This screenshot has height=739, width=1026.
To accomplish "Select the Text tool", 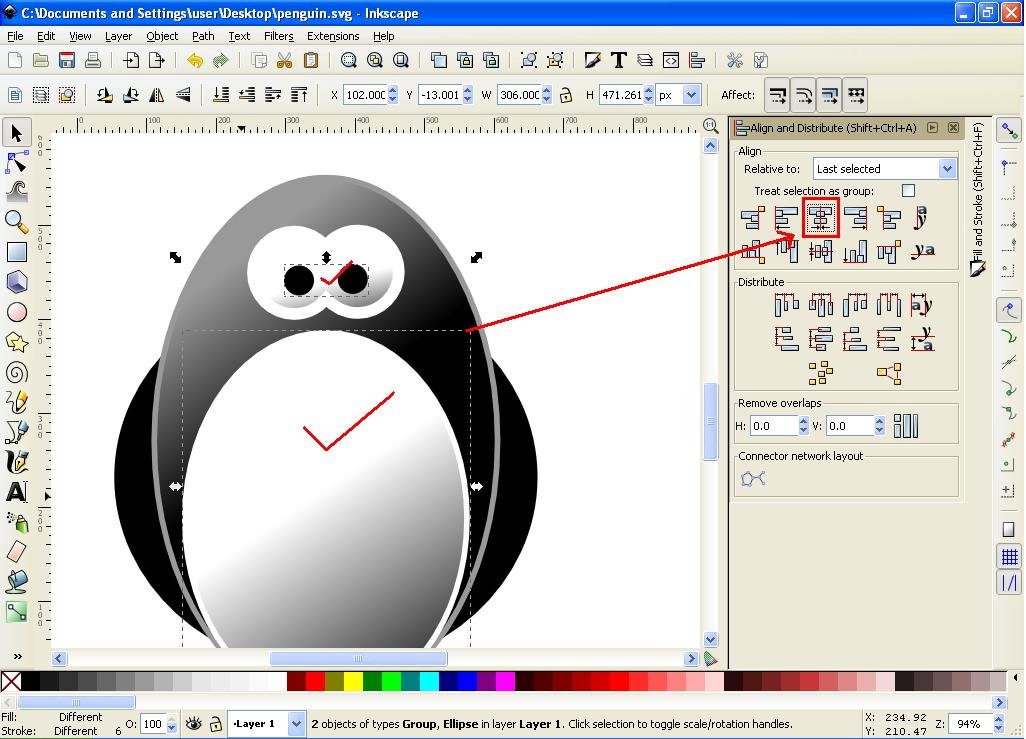I will point(15,492).
